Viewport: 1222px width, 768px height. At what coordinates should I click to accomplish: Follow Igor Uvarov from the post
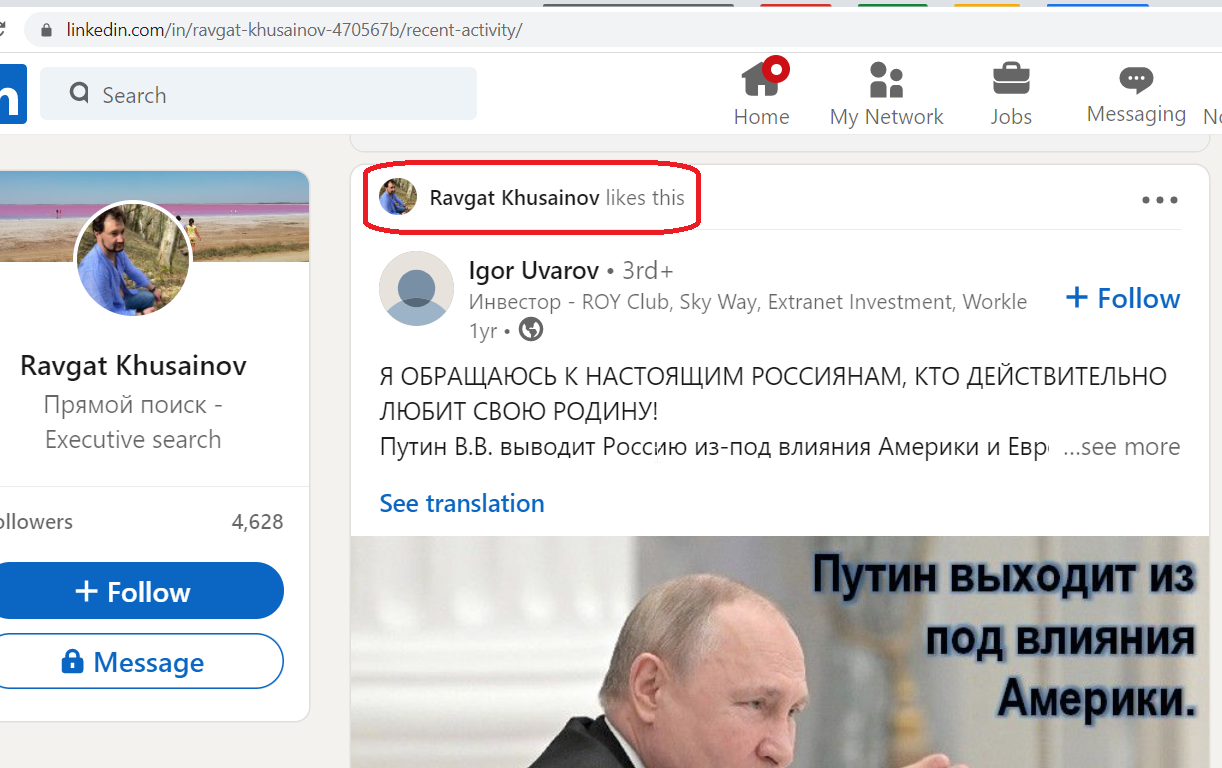[x=1123, y=298]
